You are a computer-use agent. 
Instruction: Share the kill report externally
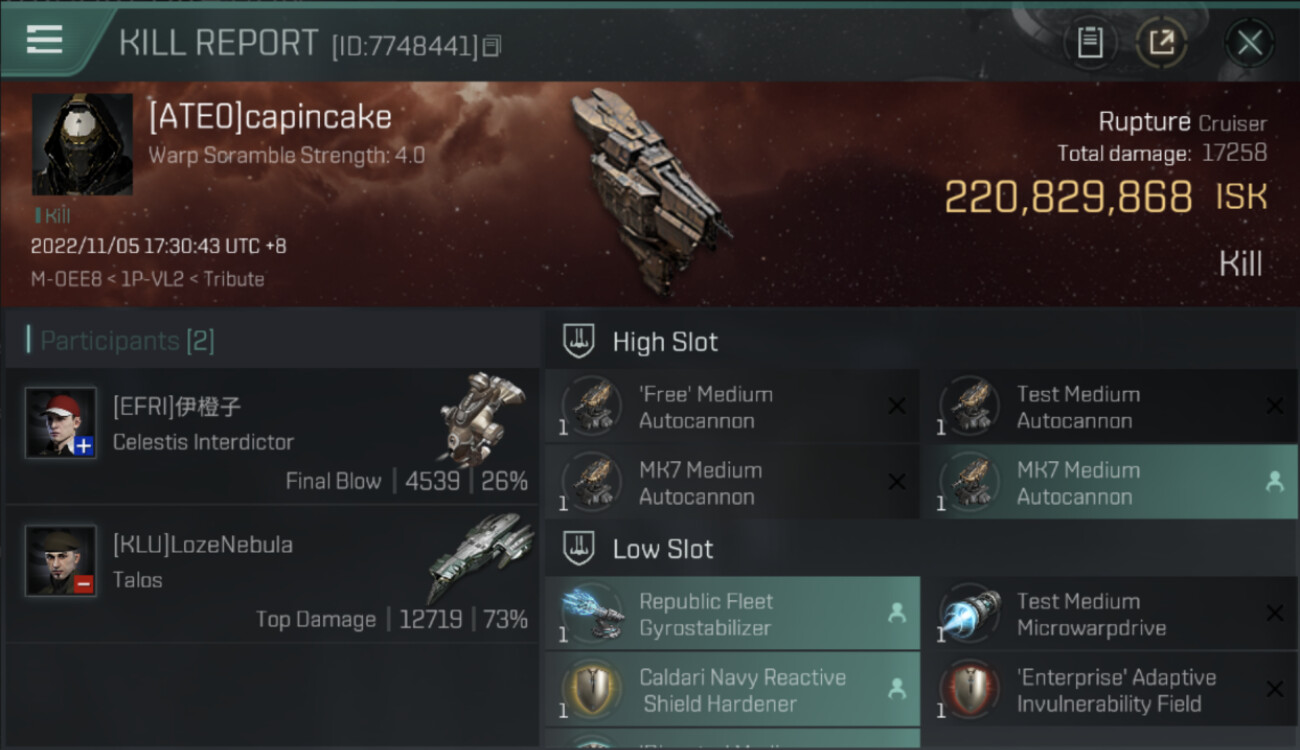coord(1161,43)
